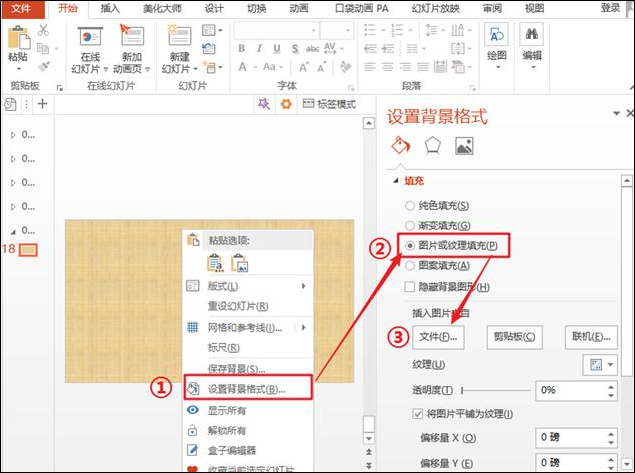Choose 设置背景格式(B)... from context menu
The image size is (635, 473).
click(x=248, y=388)
